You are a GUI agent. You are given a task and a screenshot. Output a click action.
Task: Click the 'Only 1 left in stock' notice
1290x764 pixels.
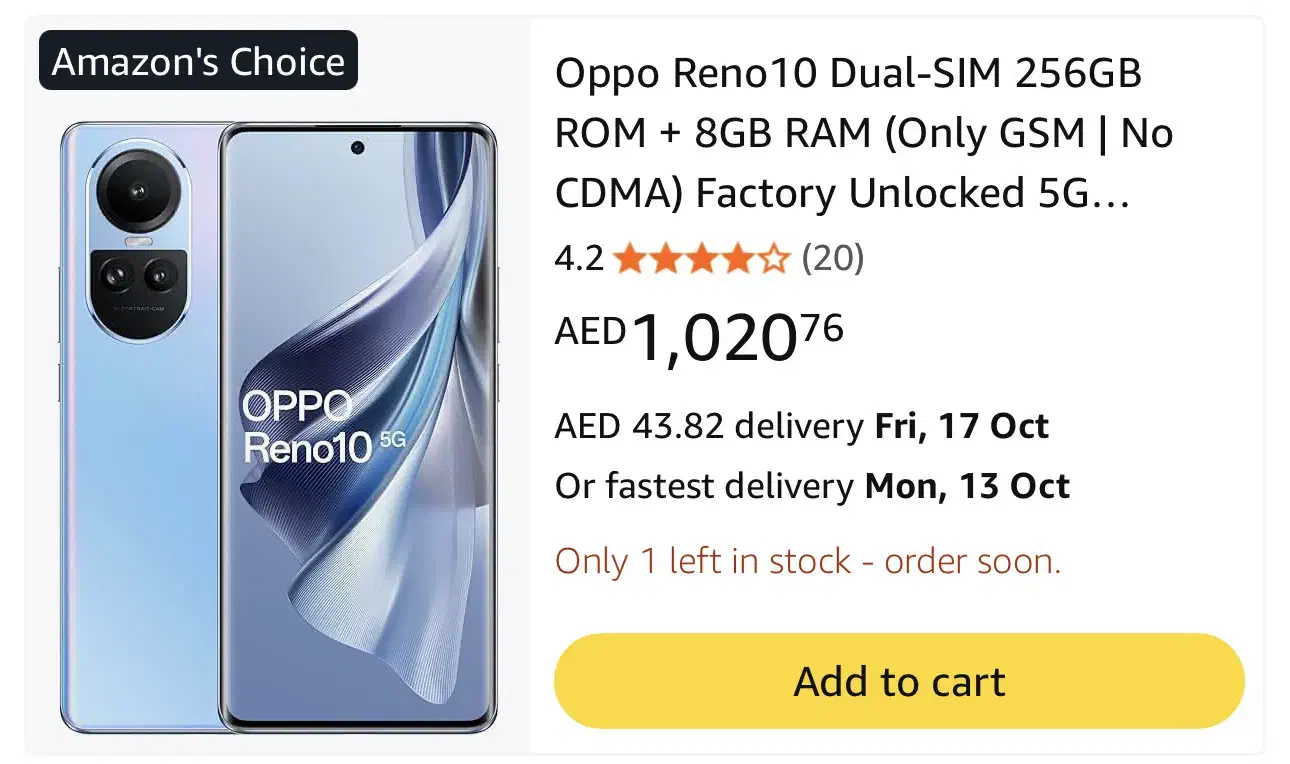pos(808,561)
